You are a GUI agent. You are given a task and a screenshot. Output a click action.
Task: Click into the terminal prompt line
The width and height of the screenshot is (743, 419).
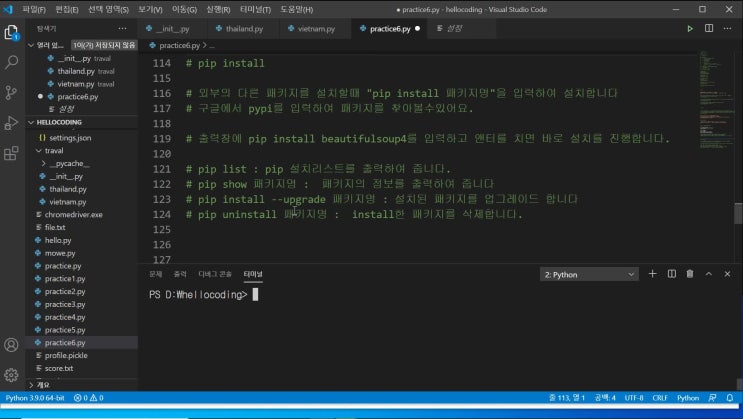click(204, 295)
